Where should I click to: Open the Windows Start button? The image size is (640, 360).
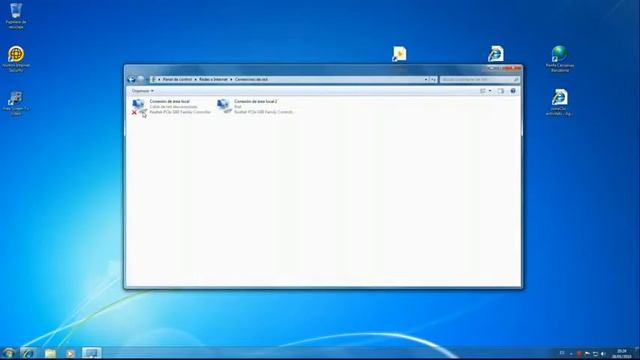click(8, 353)
